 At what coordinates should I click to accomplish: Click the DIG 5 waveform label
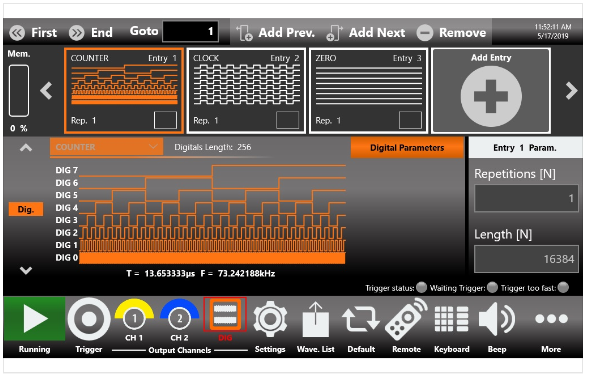(x=67, y=195)
